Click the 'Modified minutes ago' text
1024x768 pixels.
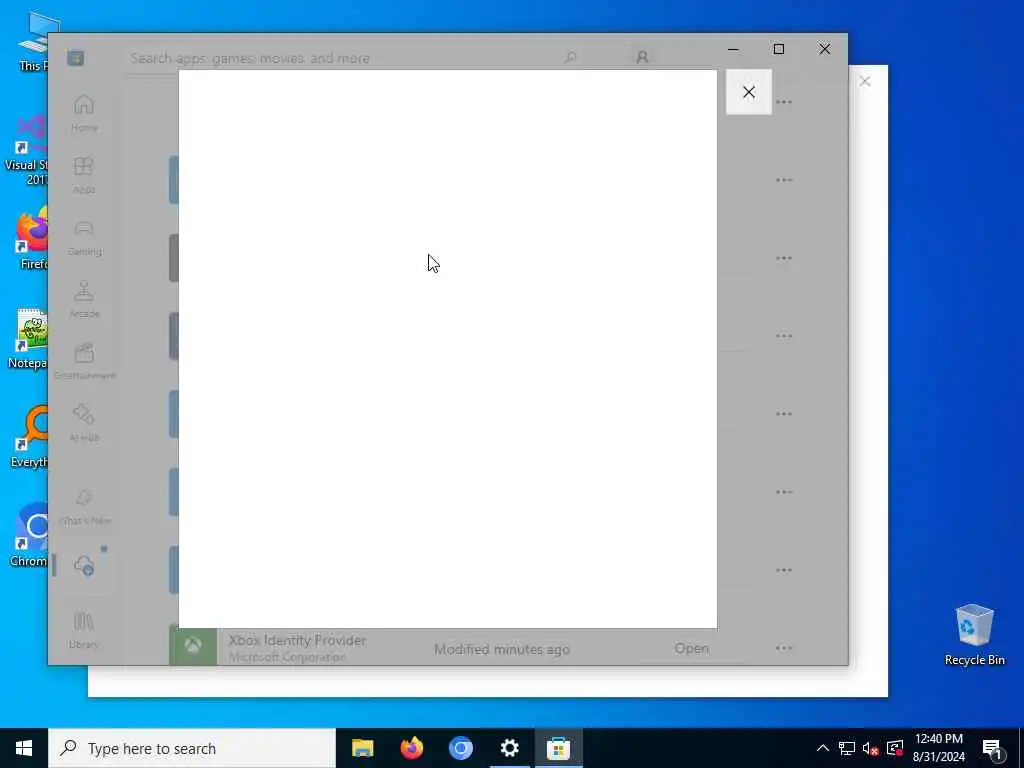(x=502, y=649)
